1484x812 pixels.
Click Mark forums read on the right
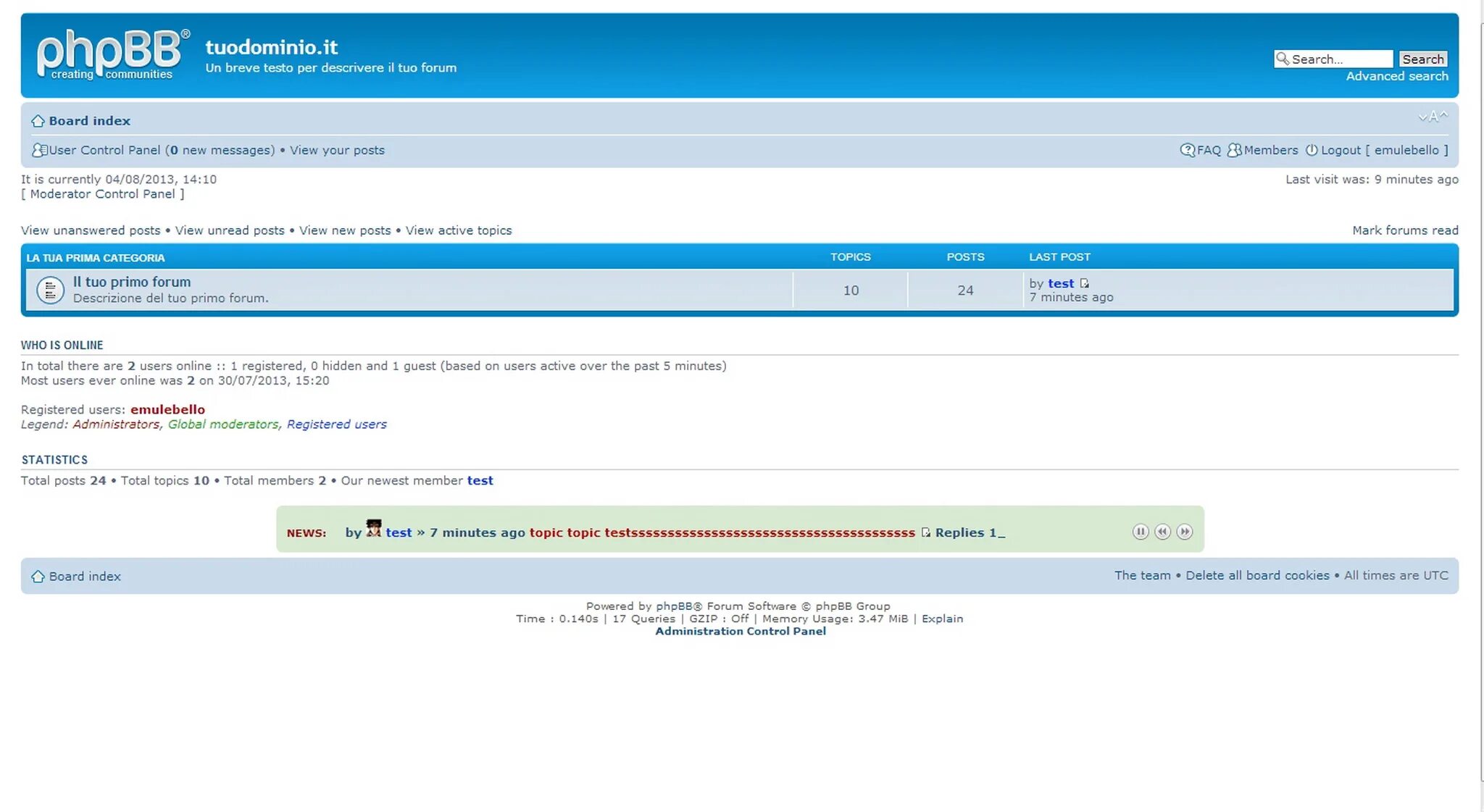pyautogui.click(x=1403, y=229)
